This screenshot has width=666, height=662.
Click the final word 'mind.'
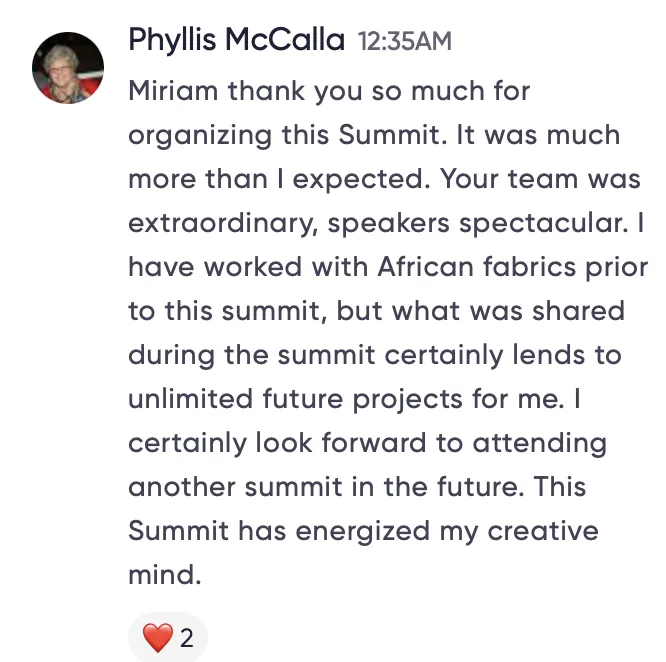pos(165,575)
